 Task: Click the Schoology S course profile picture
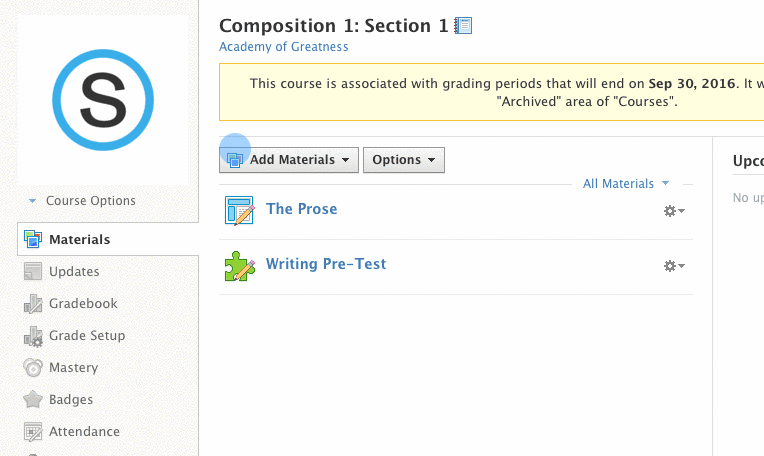click(x=103, y=100)
